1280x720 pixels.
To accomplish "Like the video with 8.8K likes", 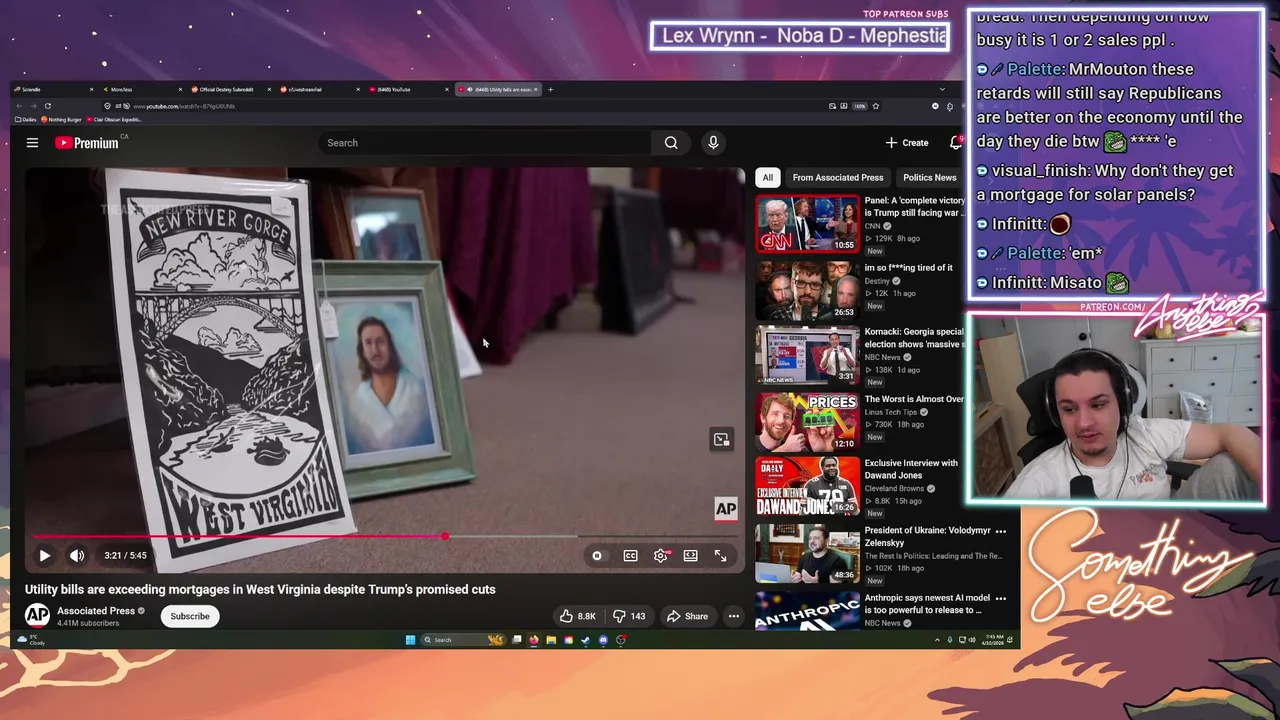I will click(578, 616).
